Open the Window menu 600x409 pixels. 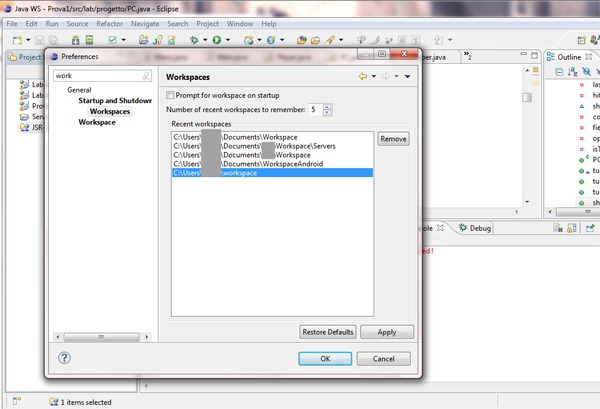(240, 24)
